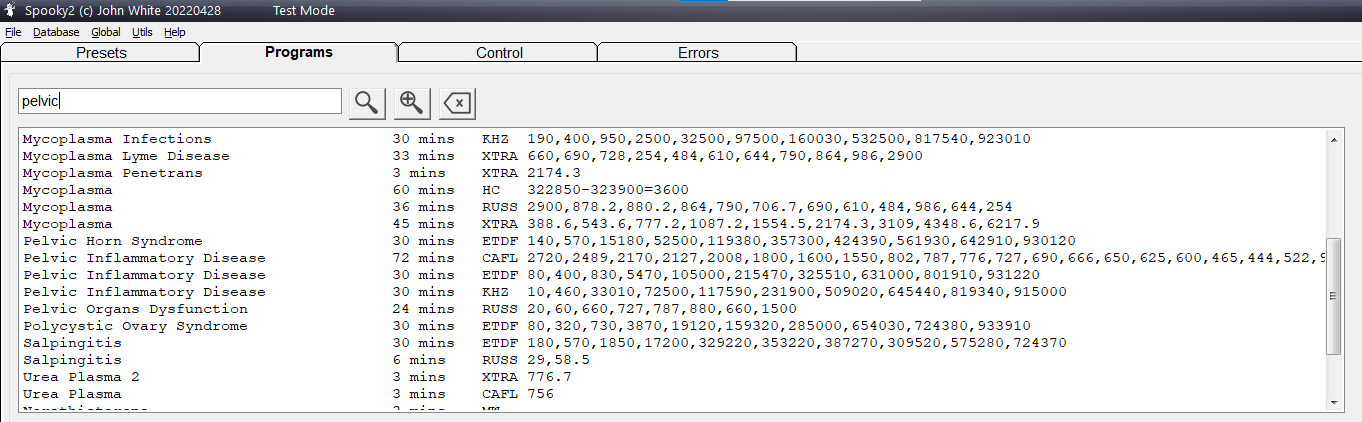Click the program list scrollbar thumb
Image resolution: width=1362 pixels, height=422 pixels.
[1333, 295]
